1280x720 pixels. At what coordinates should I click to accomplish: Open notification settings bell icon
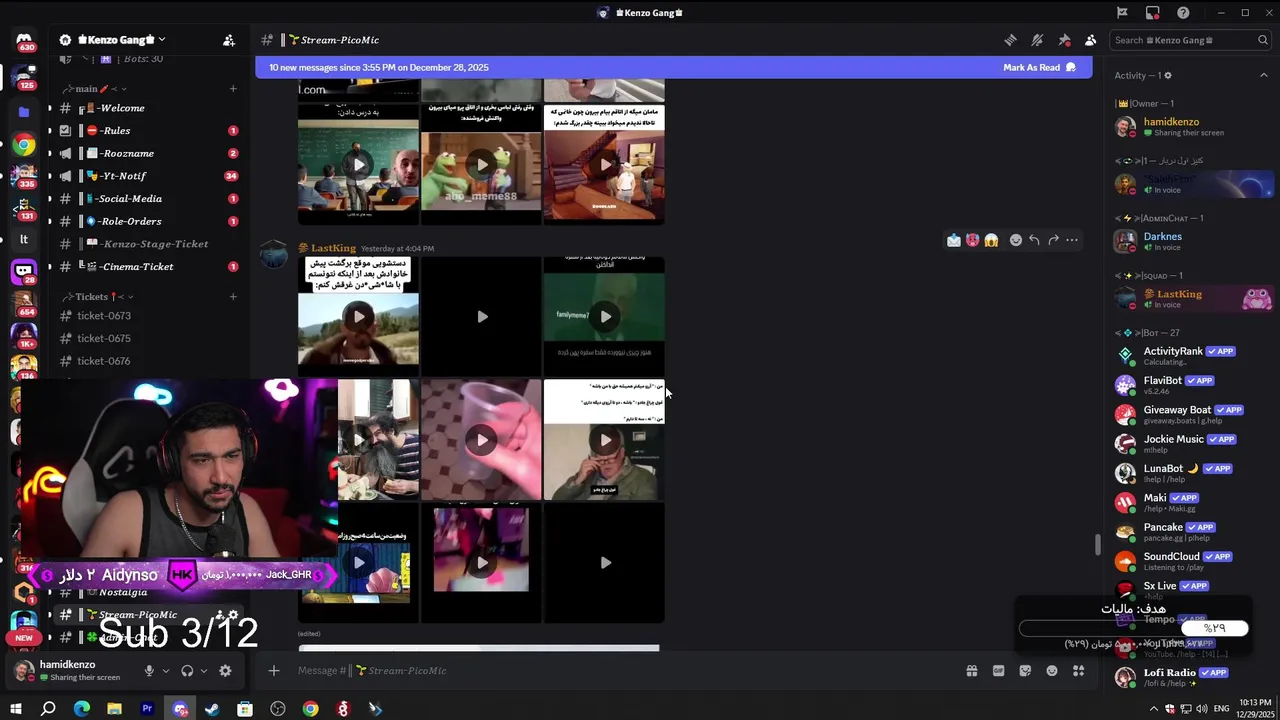pos(1037,40)
